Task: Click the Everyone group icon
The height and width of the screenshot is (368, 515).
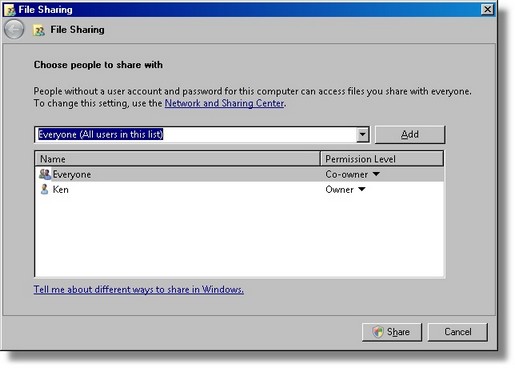Action: [45, 174]
